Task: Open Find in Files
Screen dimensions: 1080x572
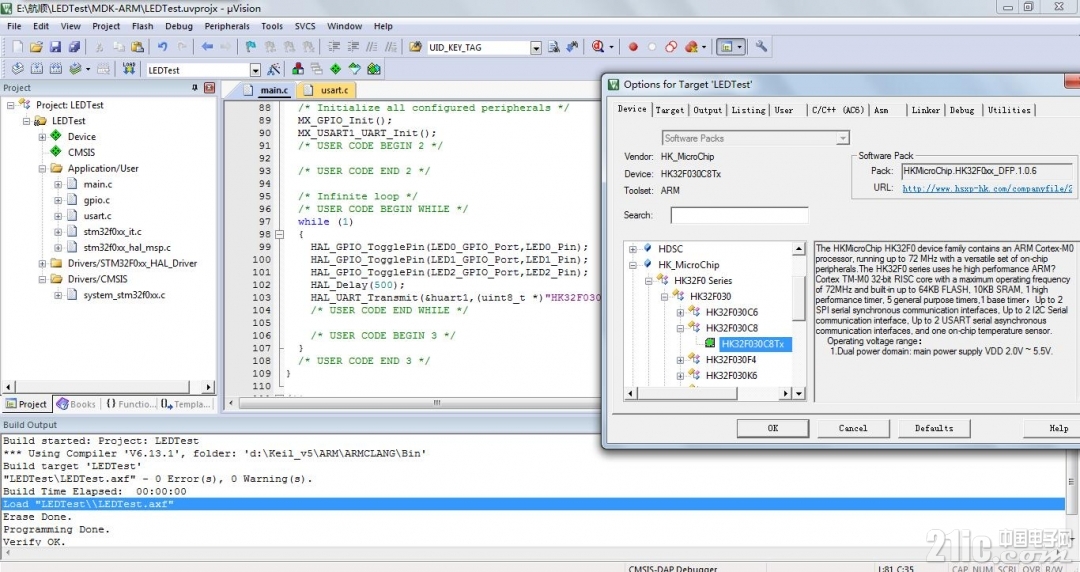Action: [x=415, y=47]
